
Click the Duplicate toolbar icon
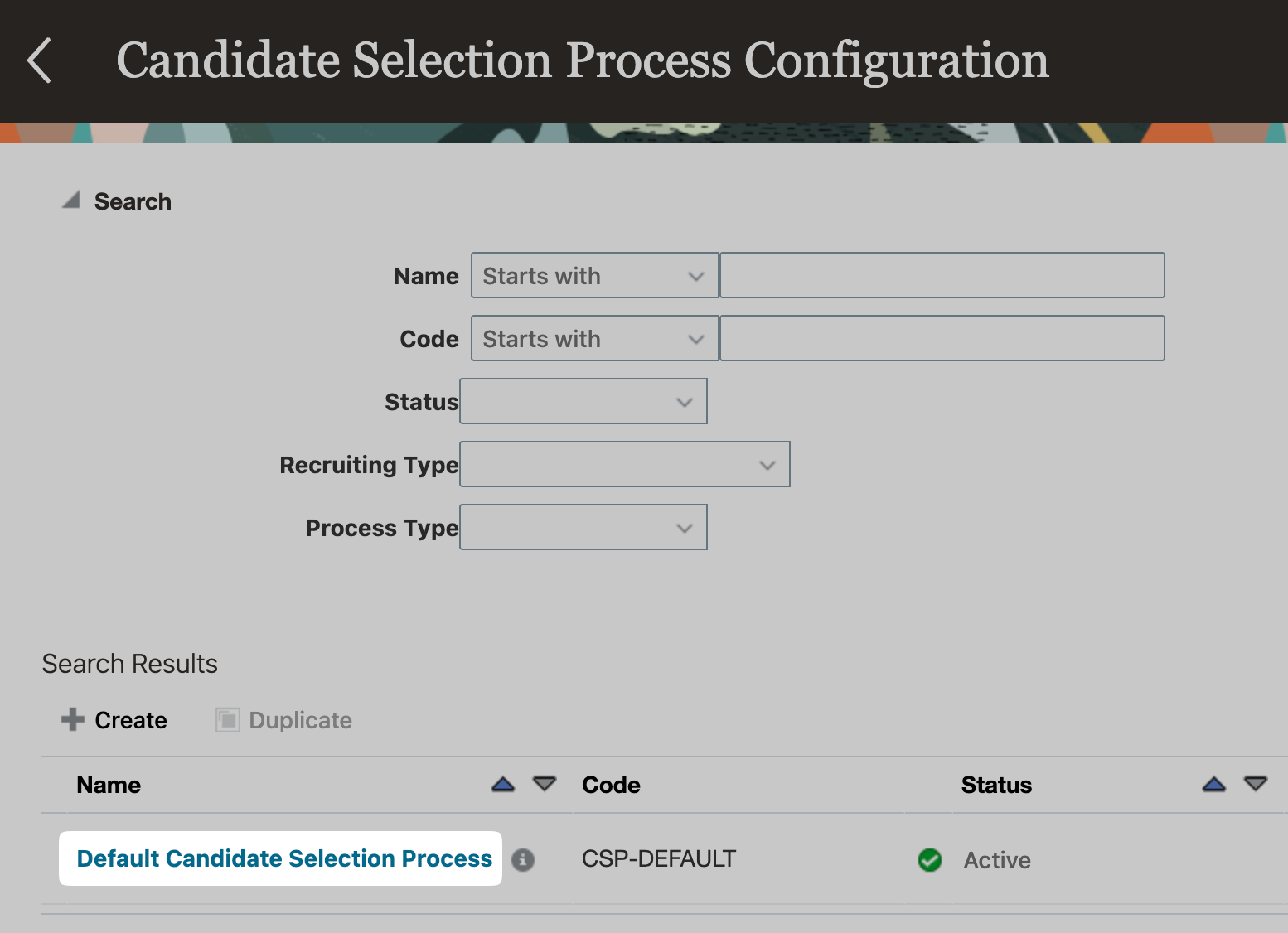pos(228,720)
